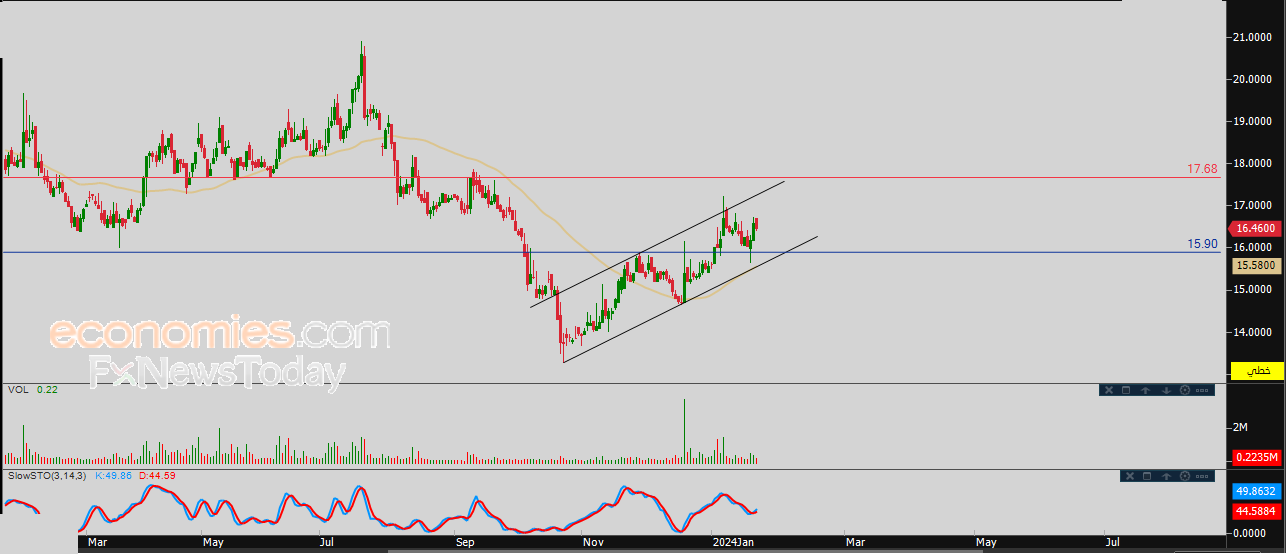This screenshot has width=1286, height=554.
Task: Click the yellow Arabic scale label button
Action: [1257, 371]
